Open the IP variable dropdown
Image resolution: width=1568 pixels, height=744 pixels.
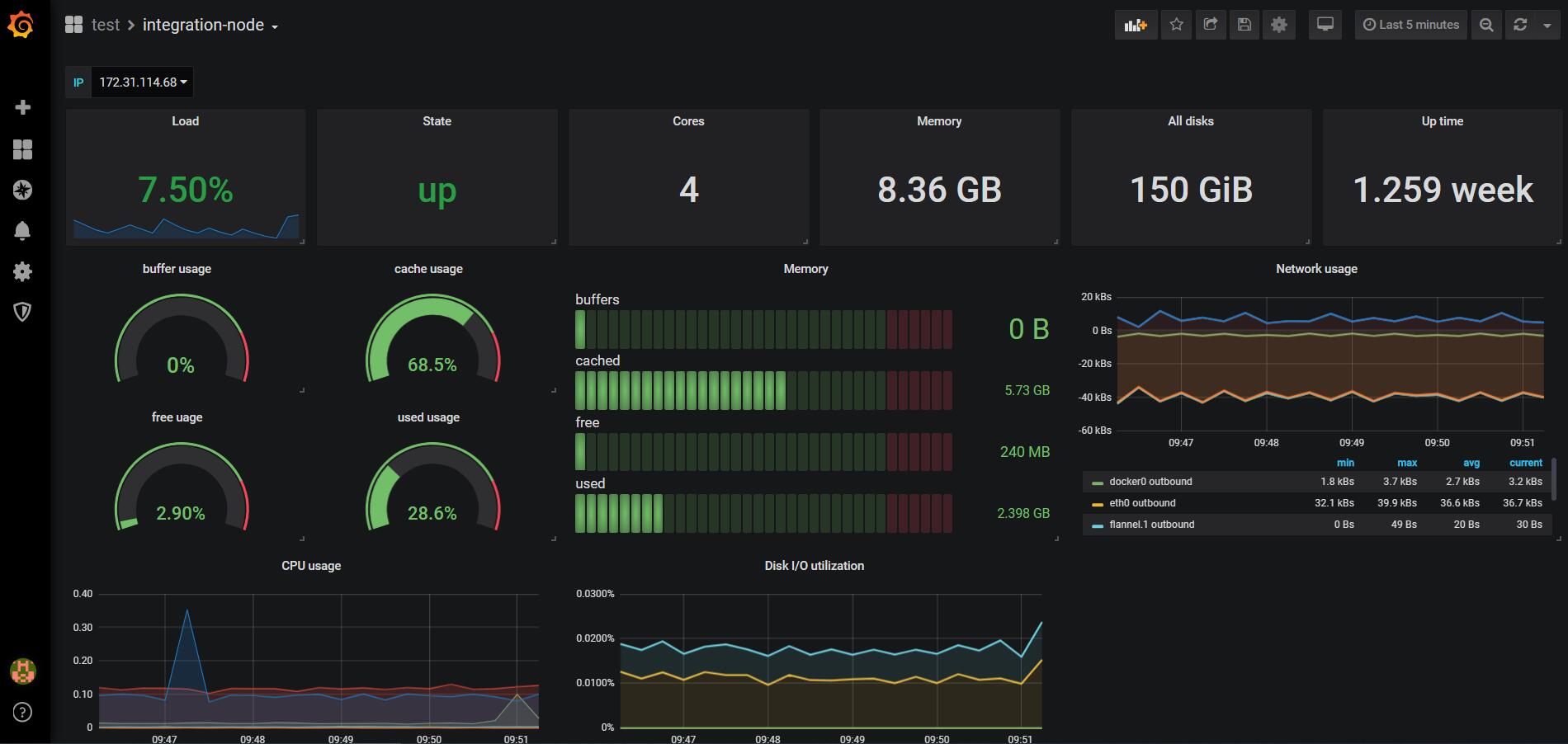click(x=142, y=82)
